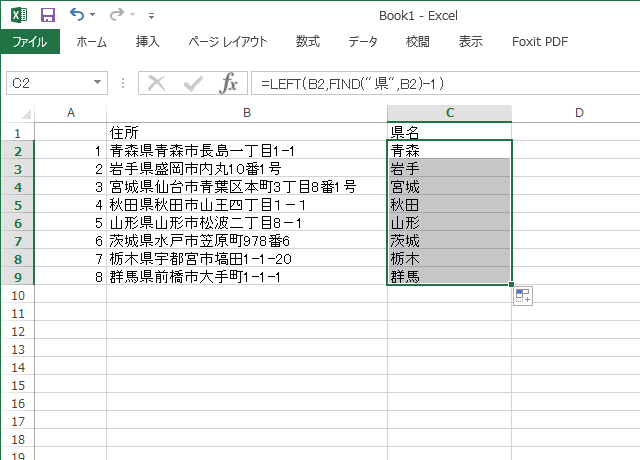Select the 群馬県前橋市大手町 address cell
This screenshot has width=640, height=460.
click(x=247, y=276)
